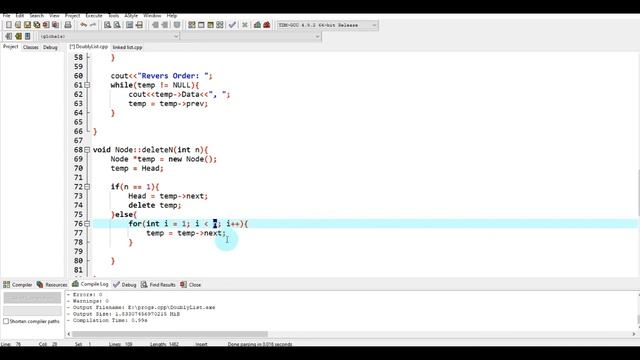This screenshot has height=360, width=640.
Task: Click the Redo arrow icon
Action: pos(93,25)
